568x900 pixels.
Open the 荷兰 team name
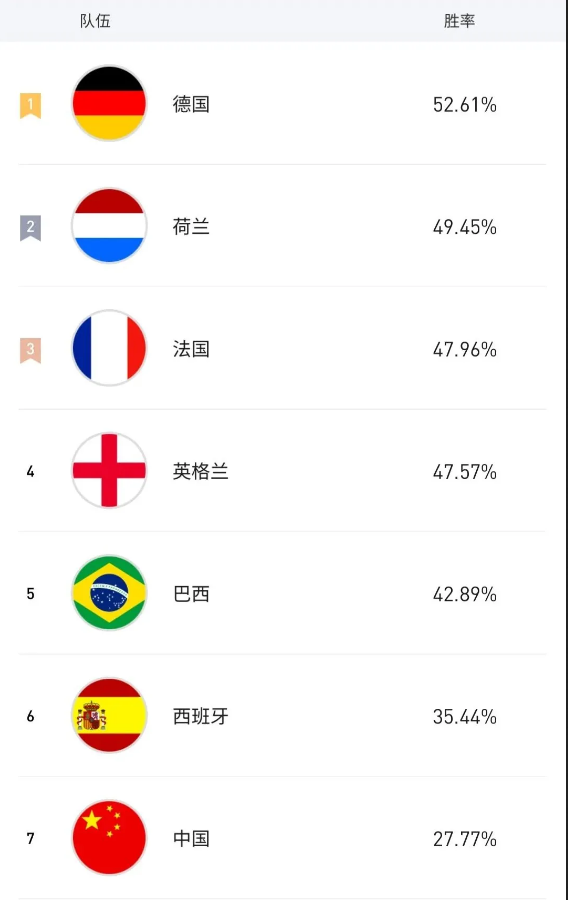coord(191,227)
